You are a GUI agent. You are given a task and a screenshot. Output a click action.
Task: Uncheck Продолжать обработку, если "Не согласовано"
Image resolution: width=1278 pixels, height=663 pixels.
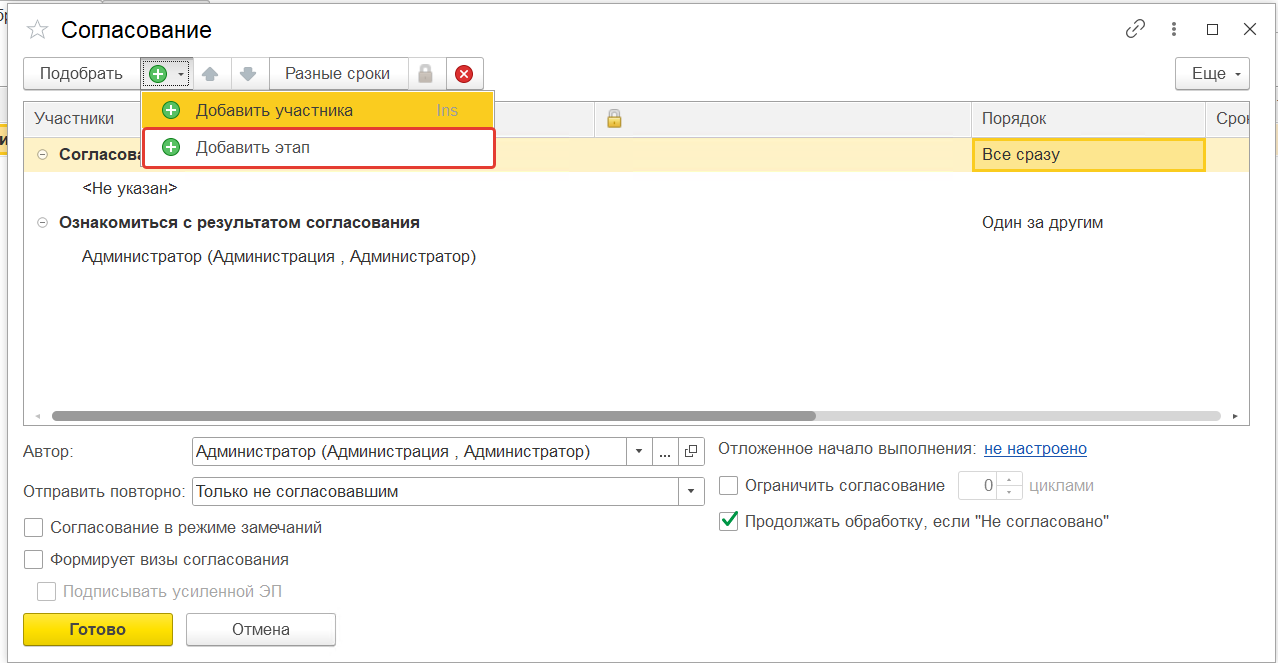[729, 521]
